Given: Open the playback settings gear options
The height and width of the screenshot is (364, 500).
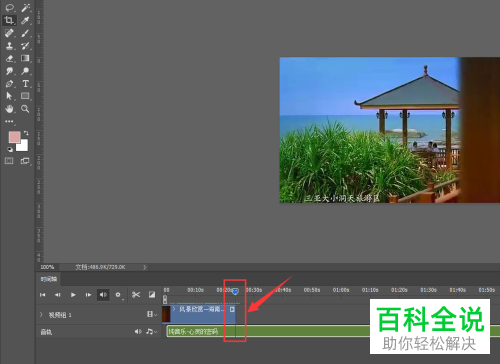Looking at the screenshot, I should click(x=118, y=295).
